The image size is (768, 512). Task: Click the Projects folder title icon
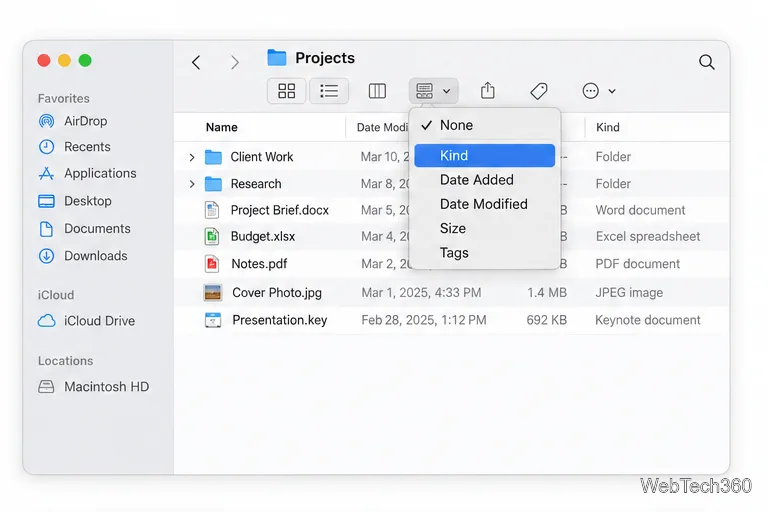point(277,58)
